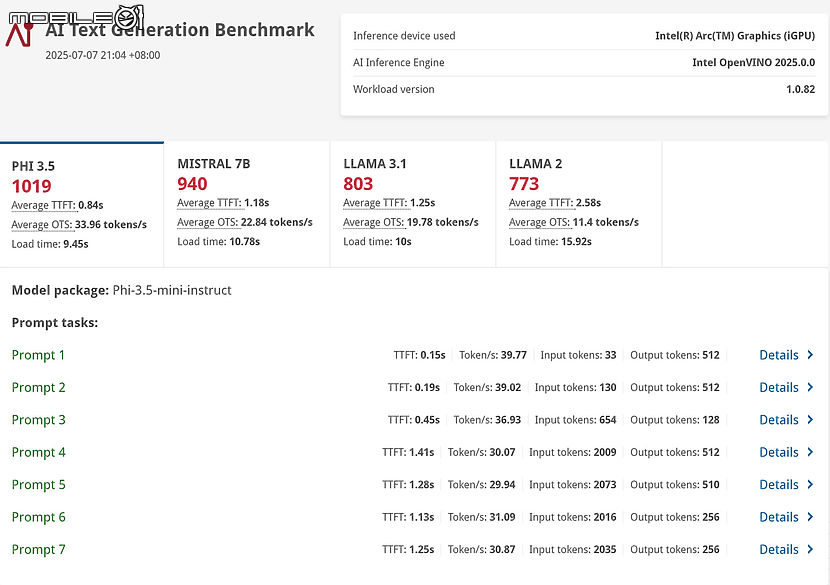Open the LLAMA 3.1 results tab

coord(413,204)
